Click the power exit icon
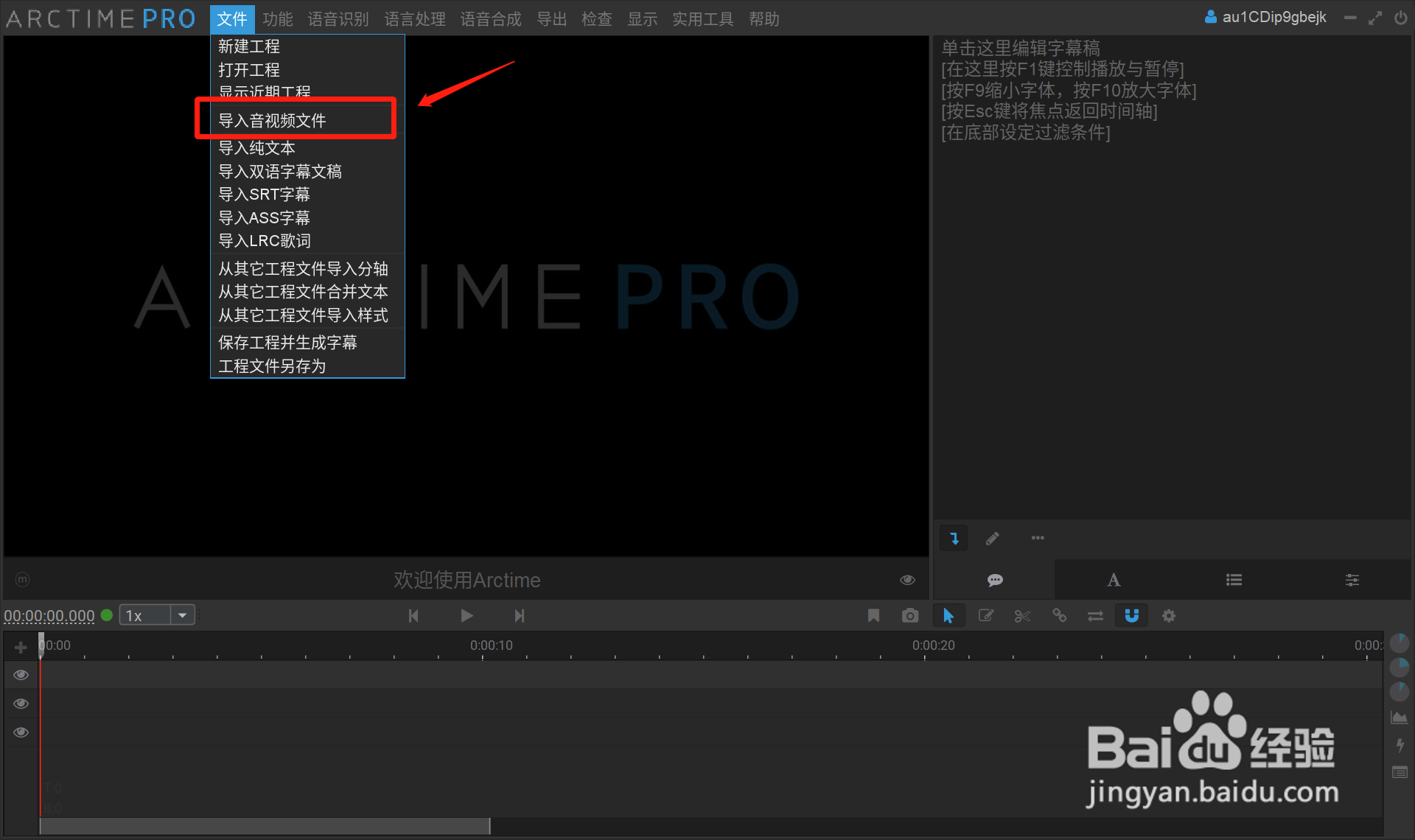The width and height of the screenshot is (1415, 840). click(x=1400, y=18)
